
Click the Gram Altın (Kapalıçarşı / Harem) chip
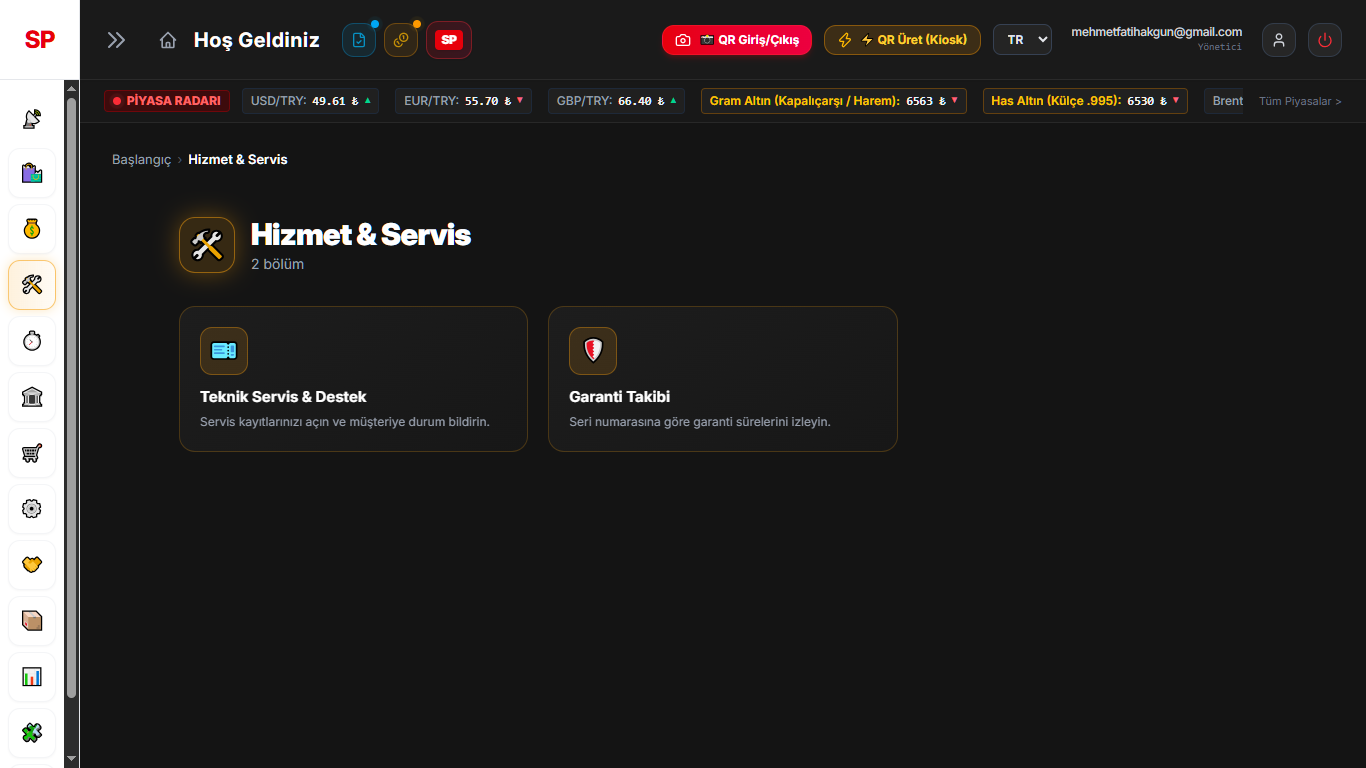click(x=834, y=101)
